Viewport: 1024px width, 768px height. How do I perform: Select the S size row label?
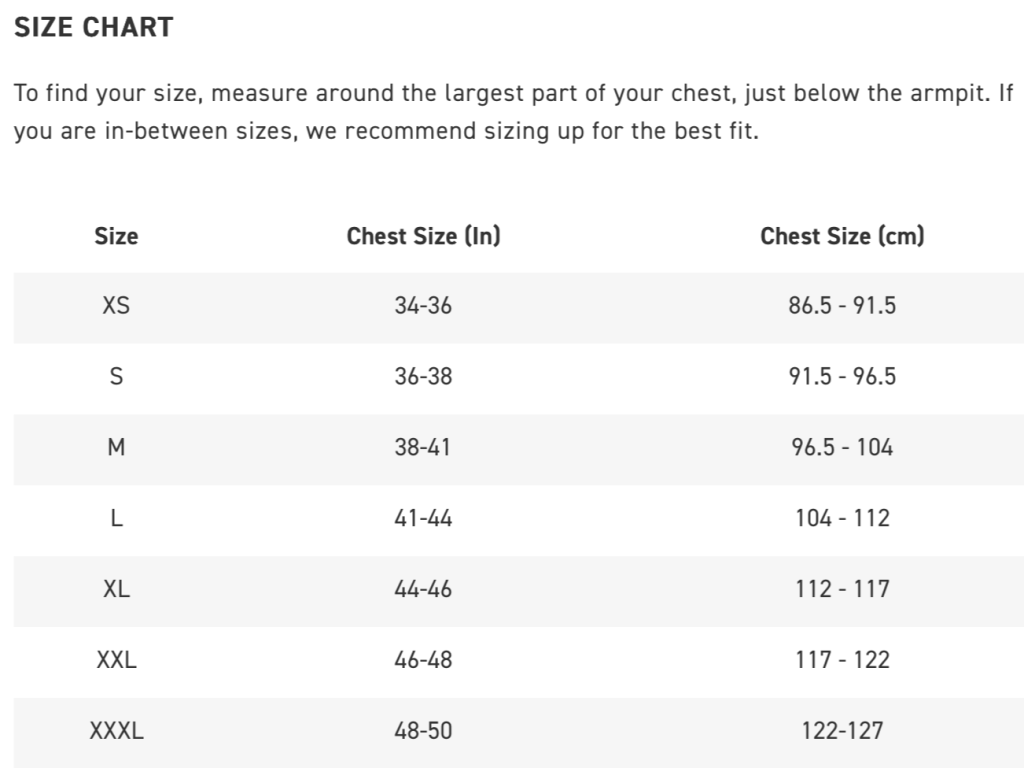(x=116, y=377)
